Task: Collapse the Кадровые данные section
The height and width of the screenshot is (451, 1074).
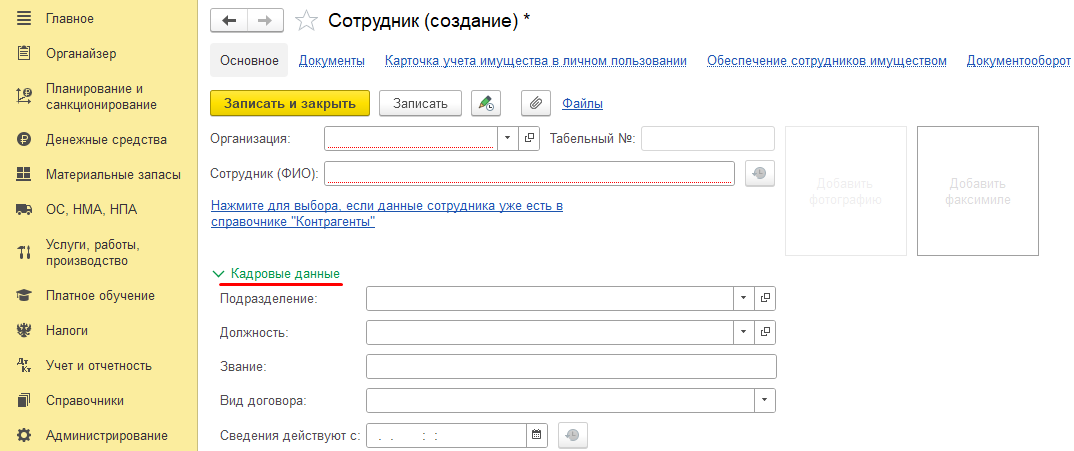Action: point(277,273)
